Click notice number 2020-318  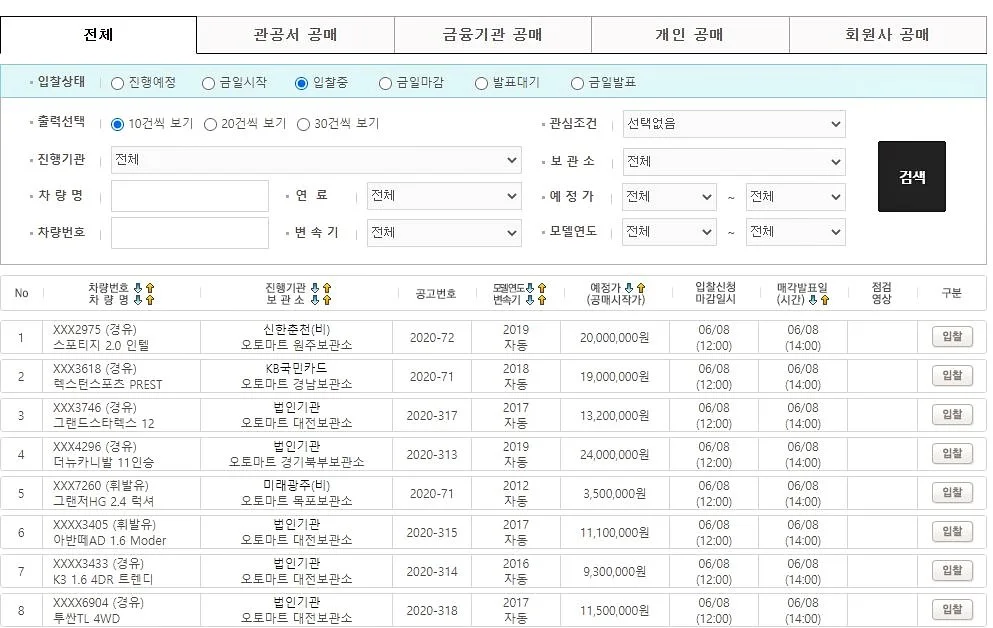432,611
